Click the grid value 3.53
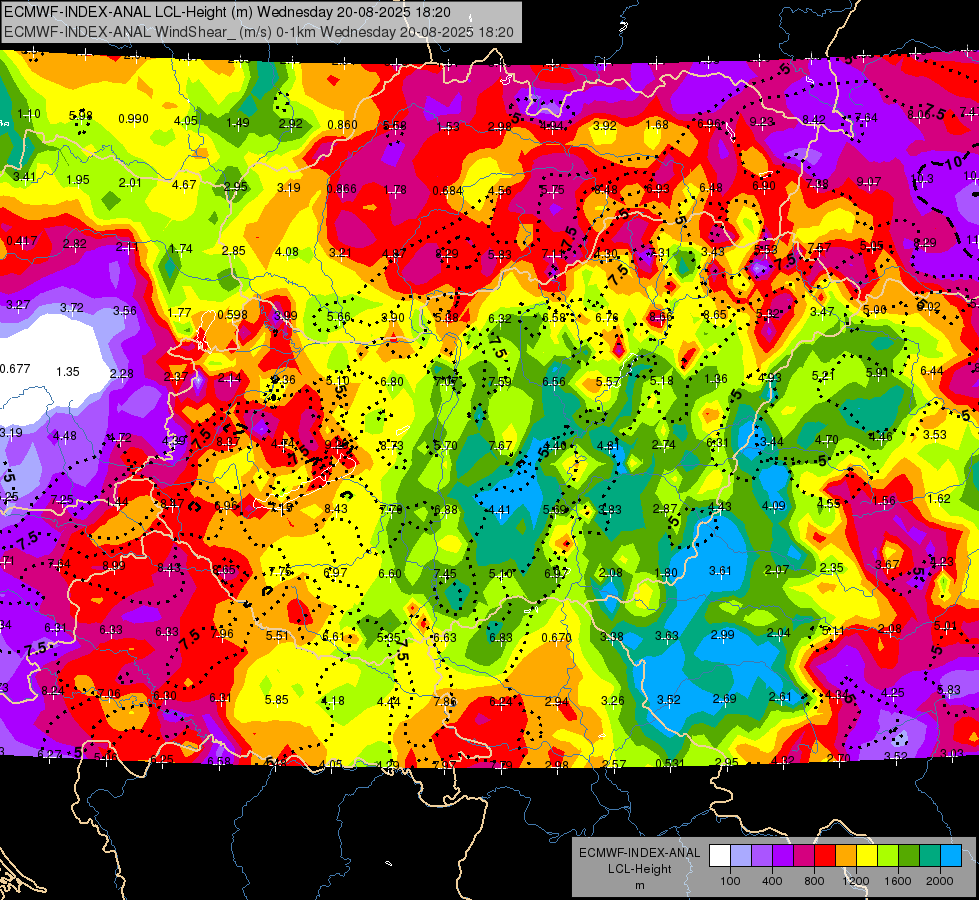 pyautogui.click(x=935, y=434)
